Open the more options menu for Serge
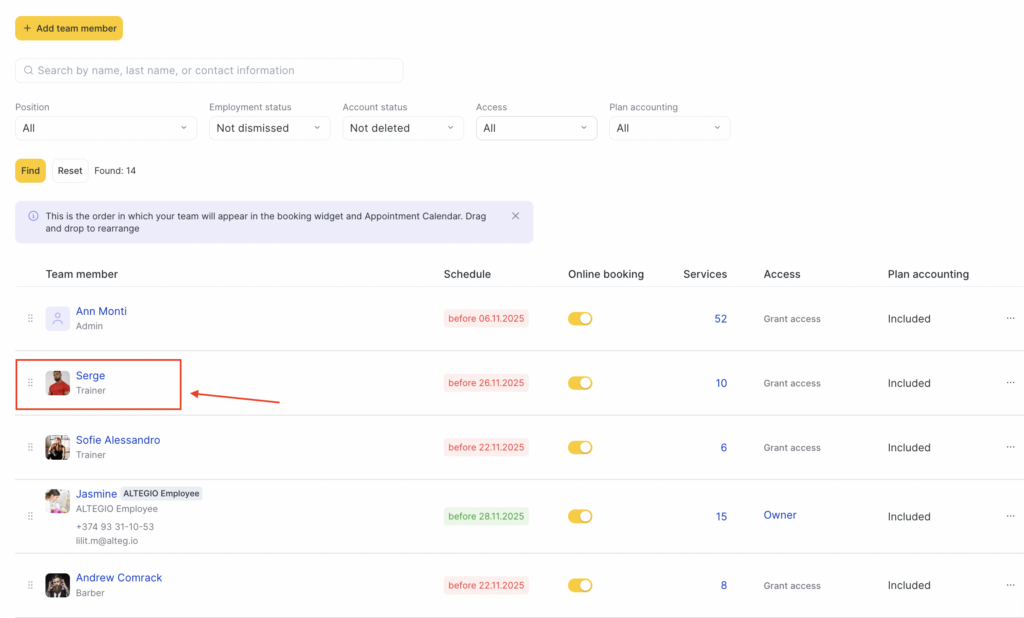 pyautogui.click(x=1010, y=383)
